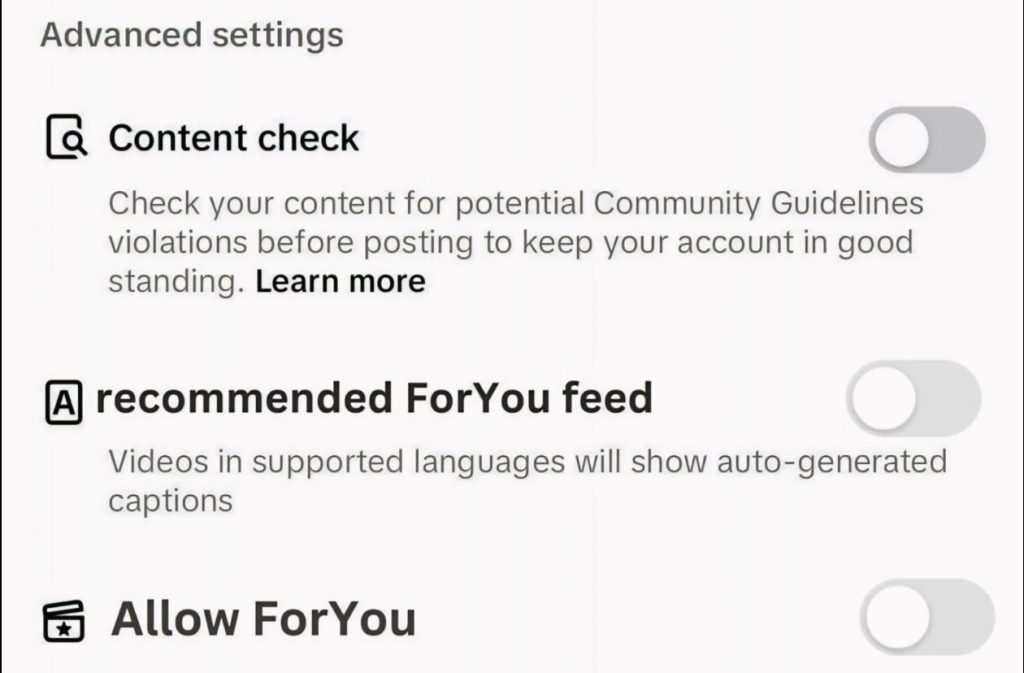This screenshot has height=673, width=1024.
Task: Click the word 'standing.' before Learn more
Action: [176, 282]
